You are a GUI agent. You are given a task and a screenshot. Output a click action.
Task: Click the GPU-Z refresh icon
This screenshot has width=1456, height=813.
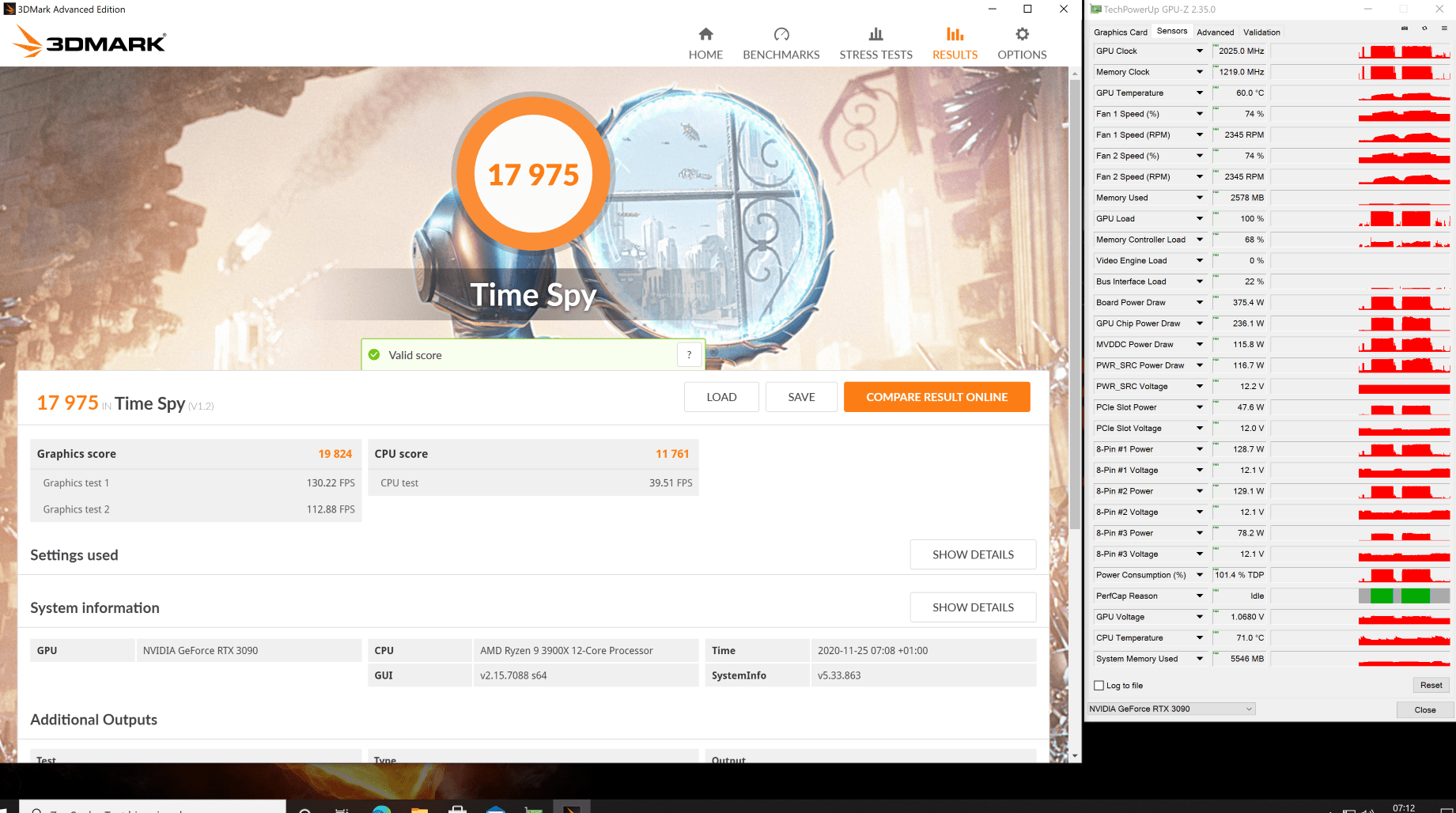[x=1424, y=28]
